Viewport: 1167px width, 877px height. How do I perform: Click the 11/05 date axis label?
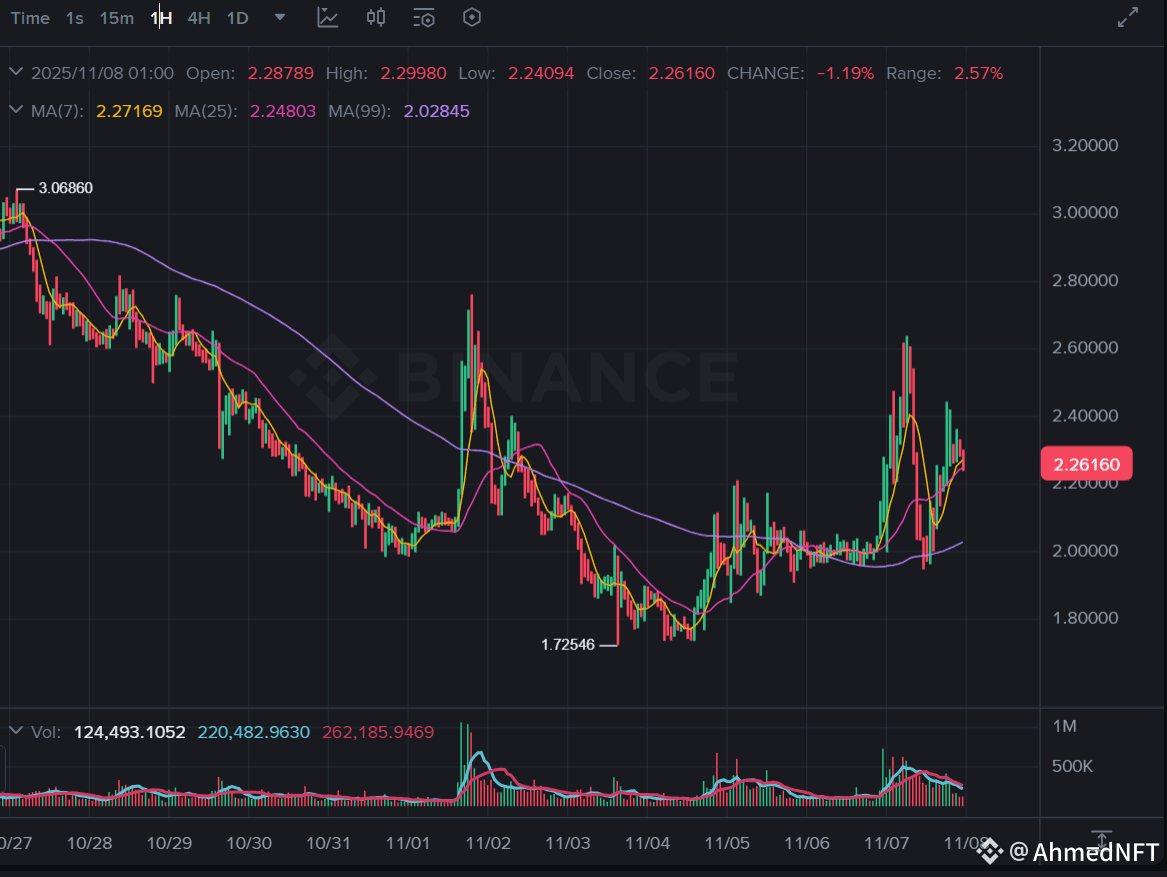tap(727, 843)
